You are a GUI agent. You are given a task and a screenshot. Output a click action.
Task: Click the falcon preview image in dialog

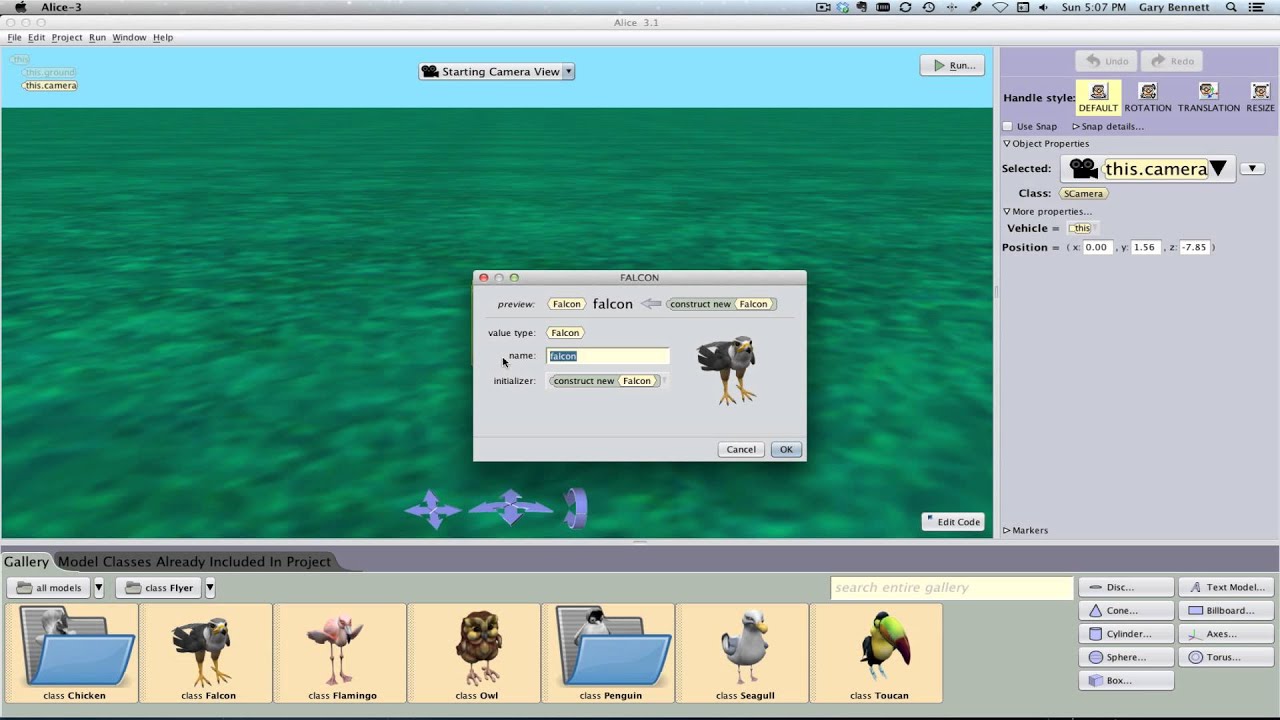(727, 370)
